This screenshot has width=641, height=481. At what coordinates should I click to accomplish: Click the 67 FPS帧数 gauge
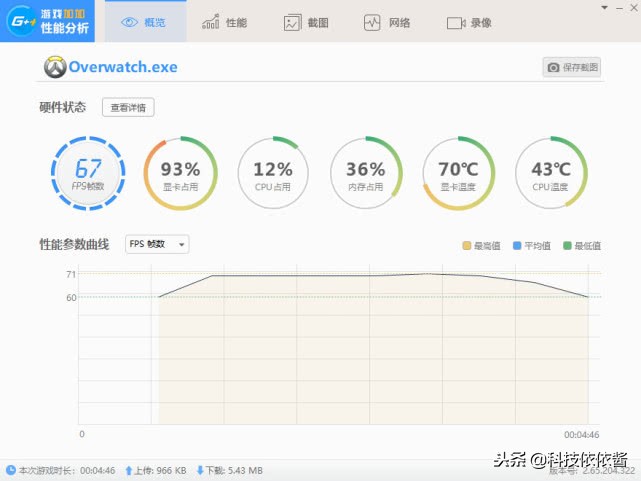[88, 173]
